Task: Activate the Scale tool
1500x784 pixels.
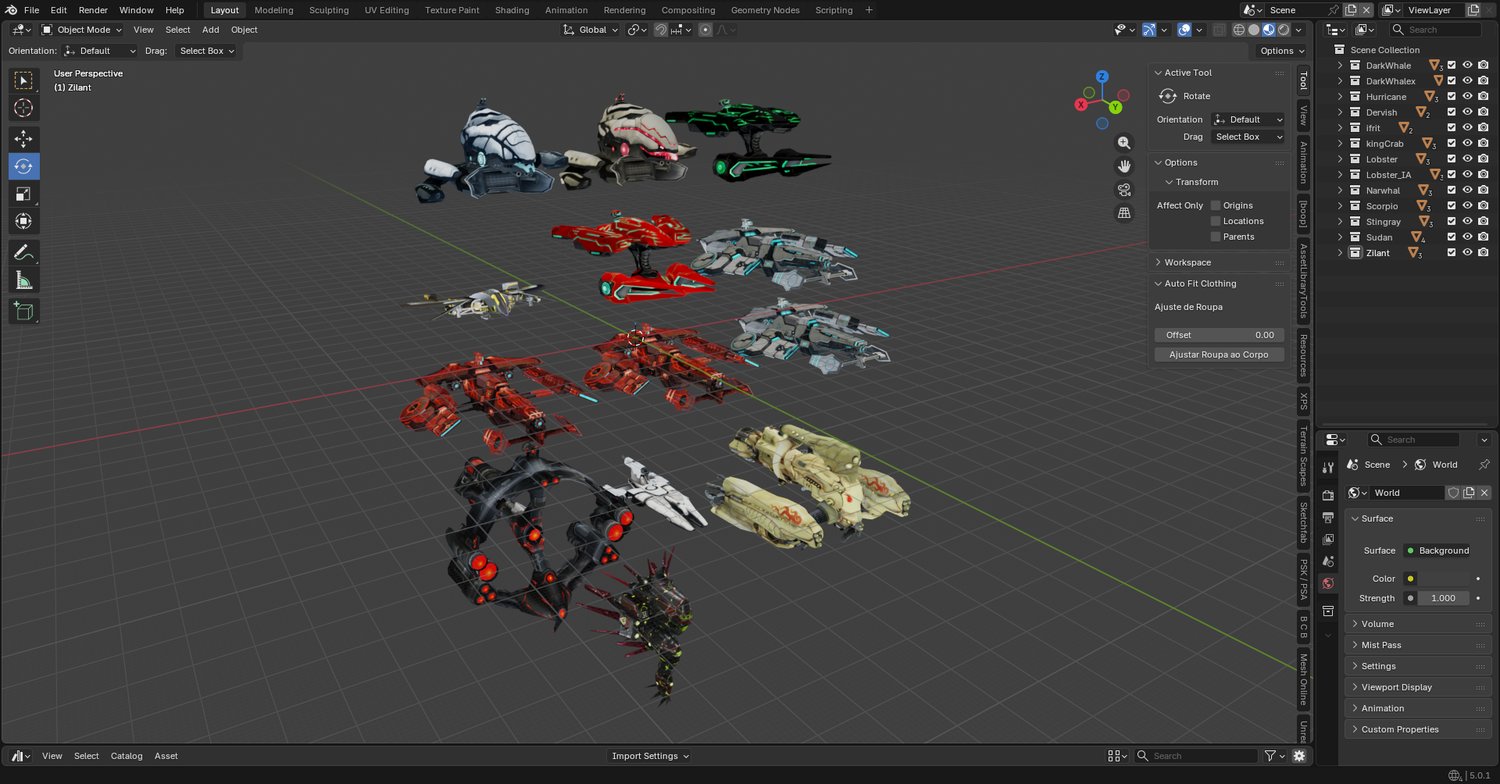Action: pyautogui.click(x=23, y=194)
